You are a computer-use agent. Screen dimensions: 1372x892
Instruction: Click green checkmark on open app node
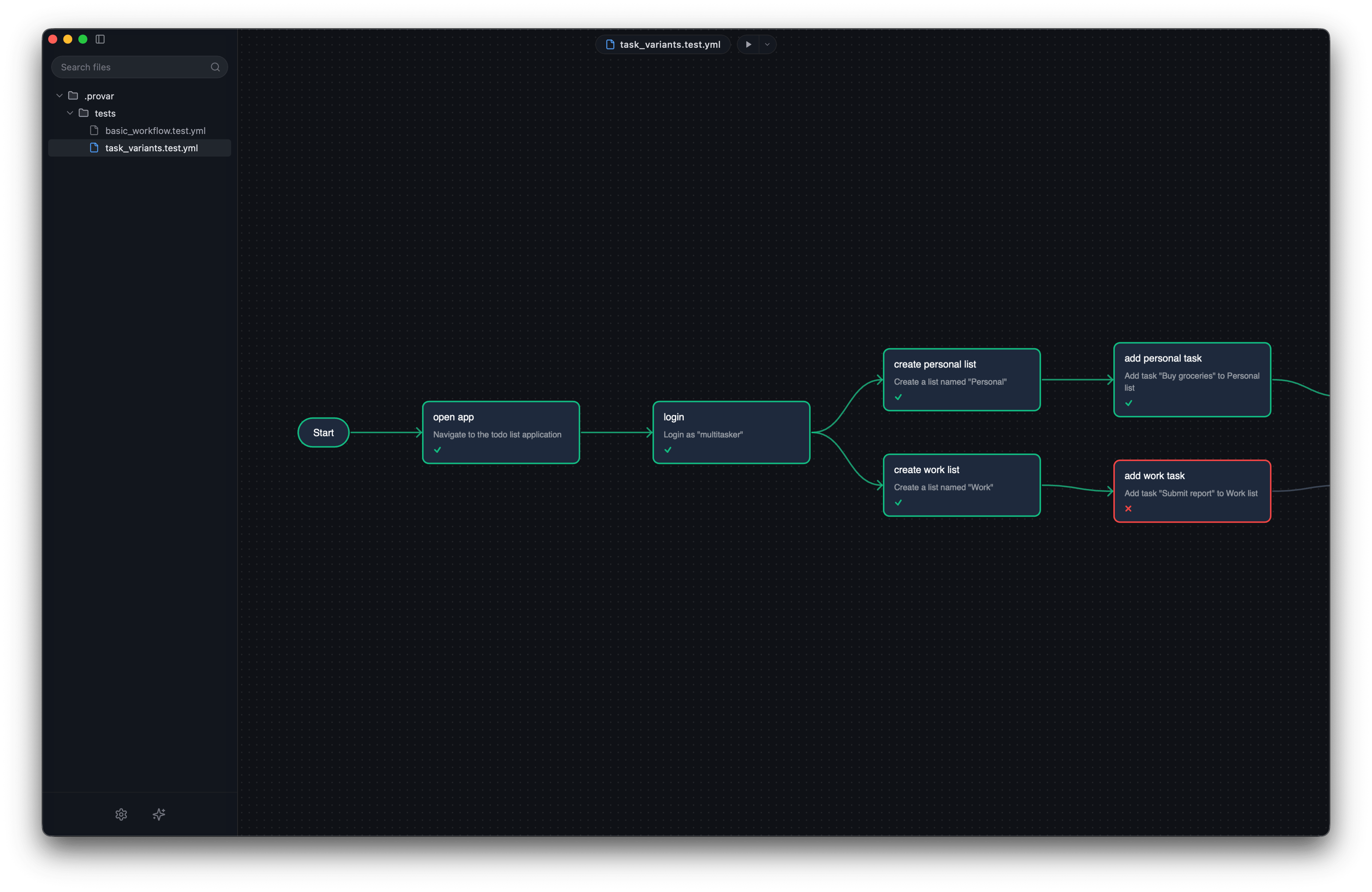(x=438, y=450)
